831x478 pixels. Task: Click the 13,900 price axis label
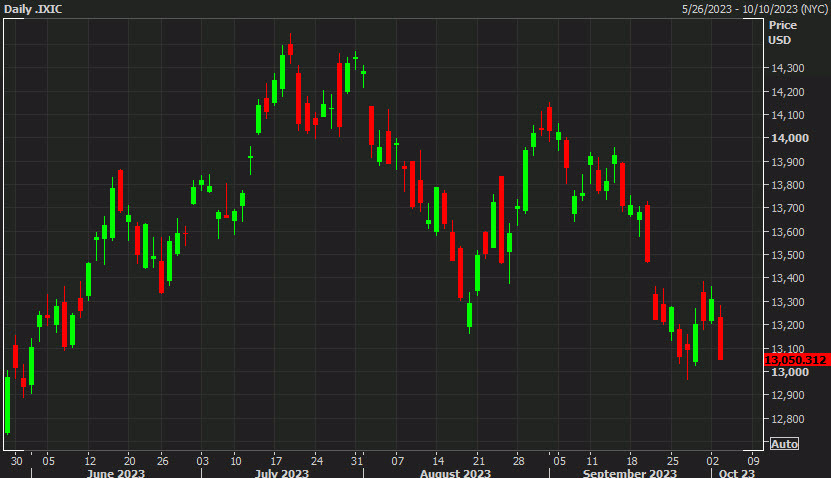[788, 162]
